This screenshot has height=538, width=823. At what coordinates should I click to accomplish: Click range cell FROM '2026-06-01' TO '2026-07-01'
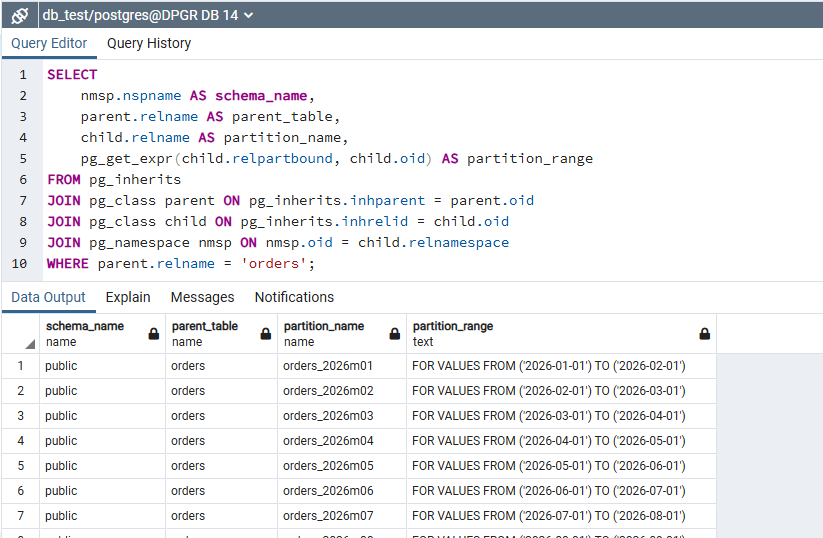(x=562, y=491)
